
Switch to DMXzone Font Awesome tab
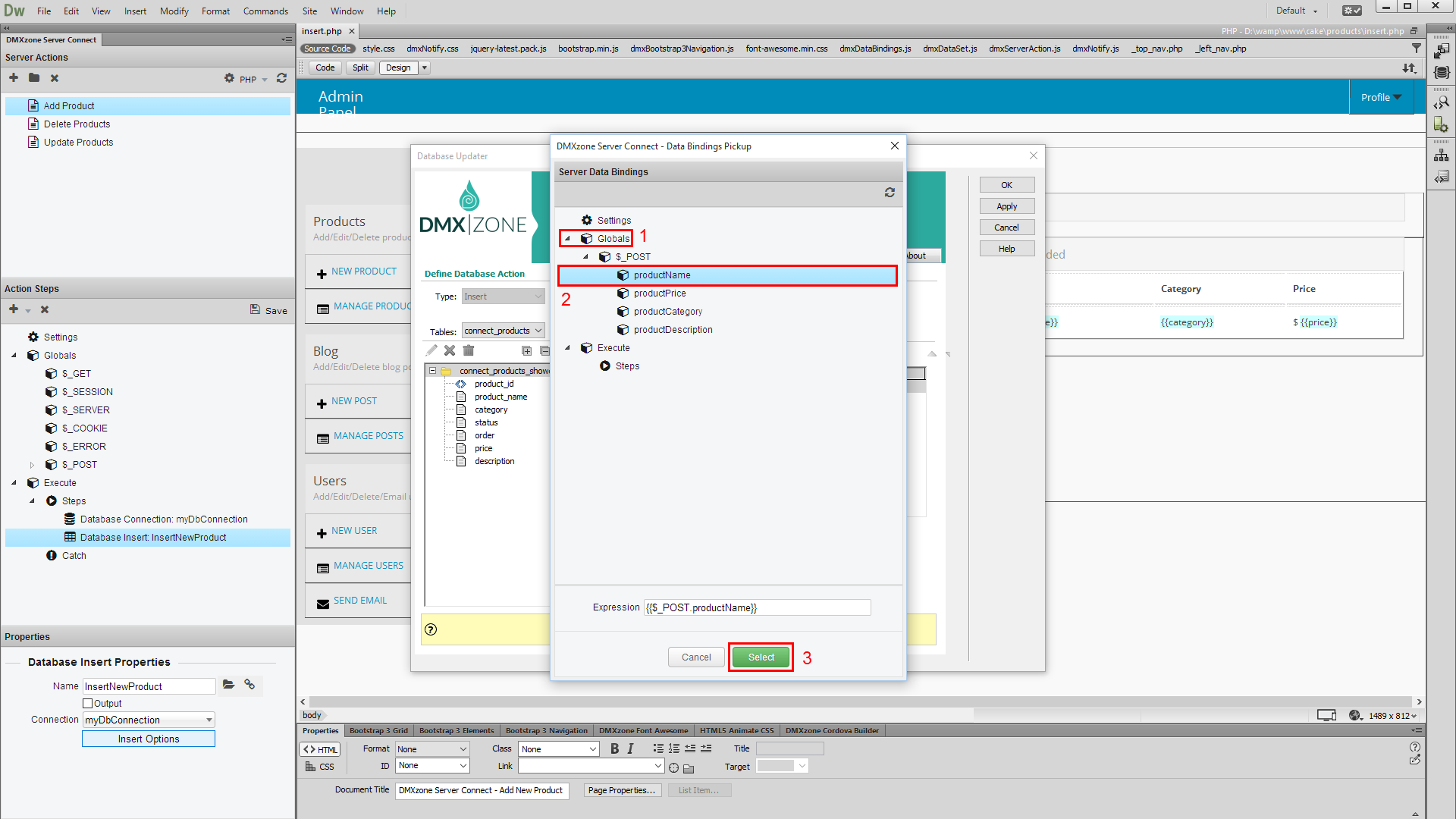643,730
